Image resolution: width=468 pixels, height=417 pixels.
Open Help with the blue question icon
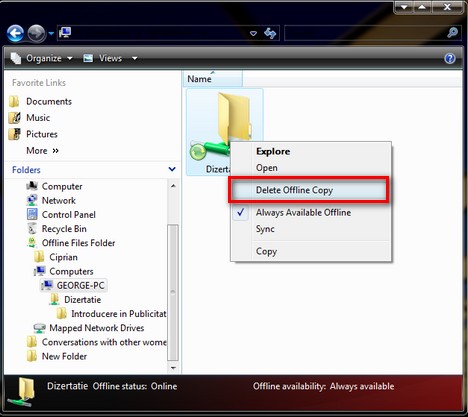[450, 59]
